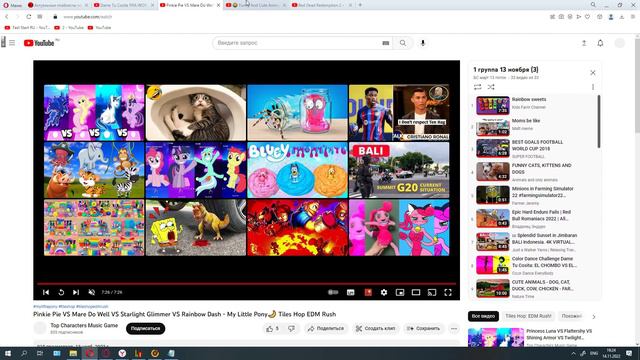640x360 pixels.
Task: Unmute the video player sound
Action: pyautogui.click(x=91, y=292)
